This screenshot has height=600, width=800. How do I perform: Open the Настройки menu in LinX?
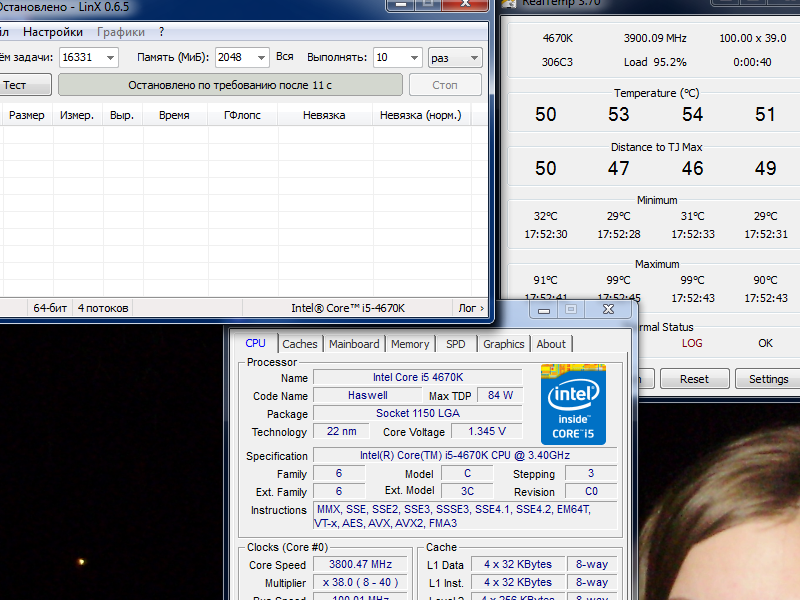[x=53, y=32]
